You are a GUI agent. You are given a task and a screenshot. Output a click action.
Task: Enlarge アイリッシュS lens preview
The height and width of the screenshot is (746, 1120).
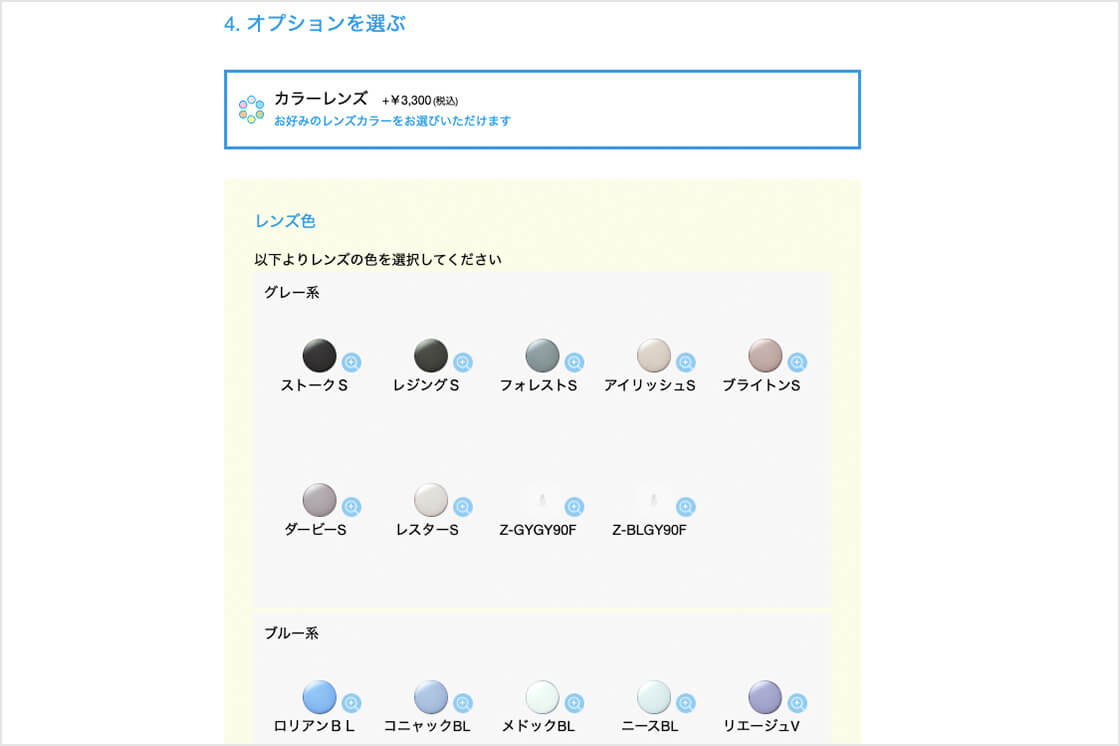(685, 362)
